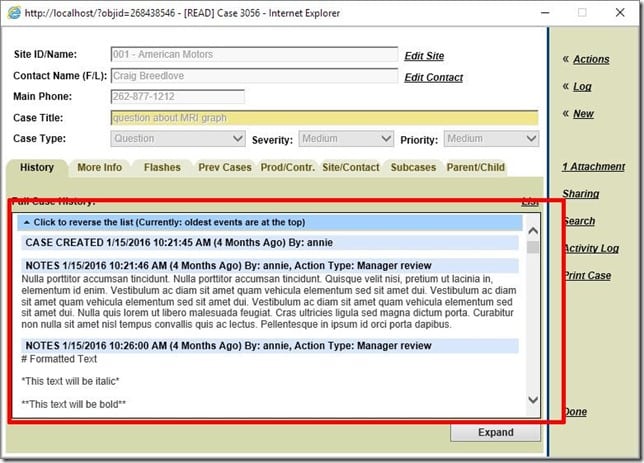Screen dimensions: 644x463
Task: Switch to the Flashes tab
Action: pyautogui.click(x=162, y=168)
